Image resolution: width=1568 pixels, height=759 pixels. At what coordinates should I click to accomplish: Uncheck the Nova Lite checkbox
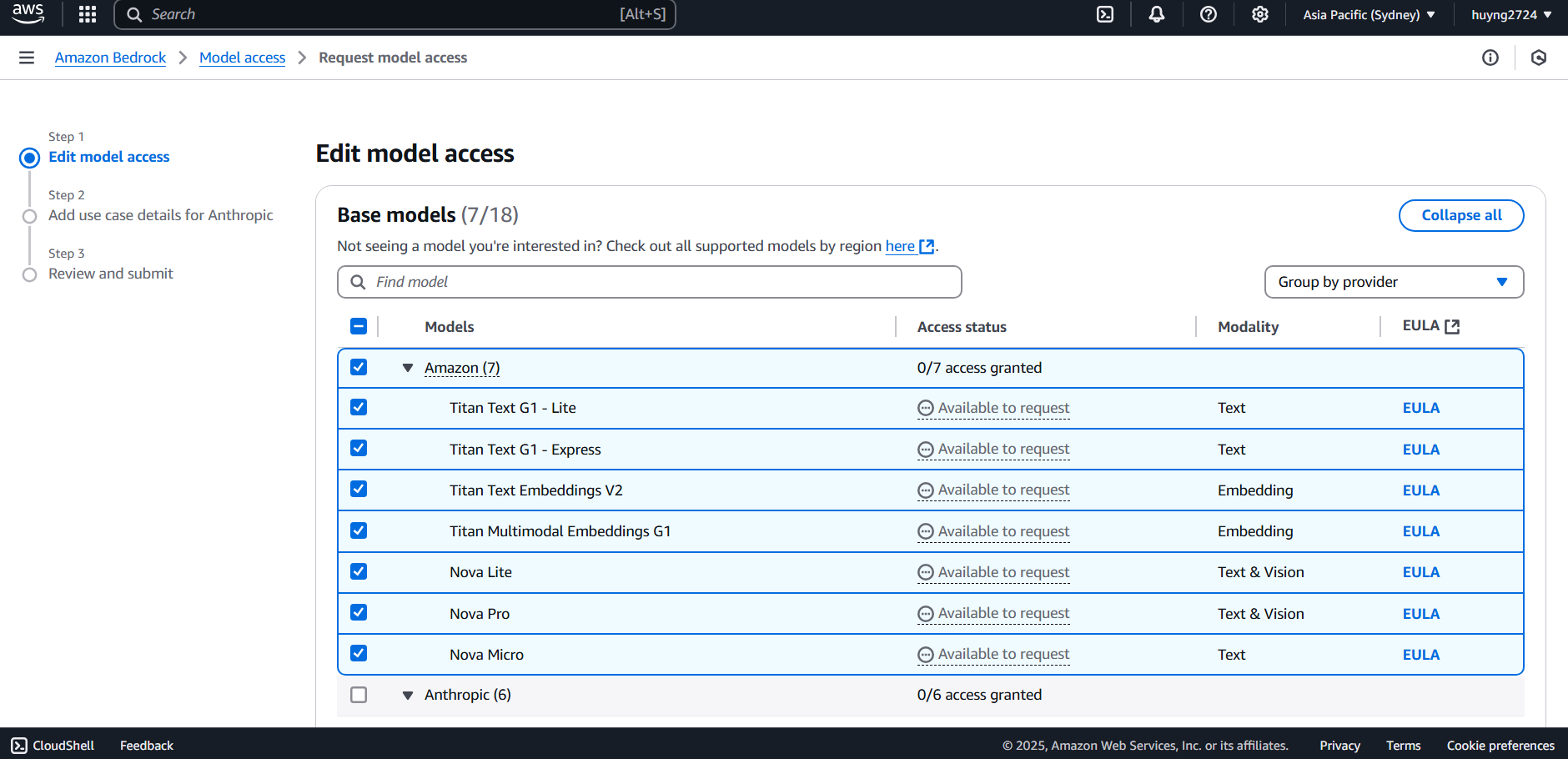click(359, 571)
